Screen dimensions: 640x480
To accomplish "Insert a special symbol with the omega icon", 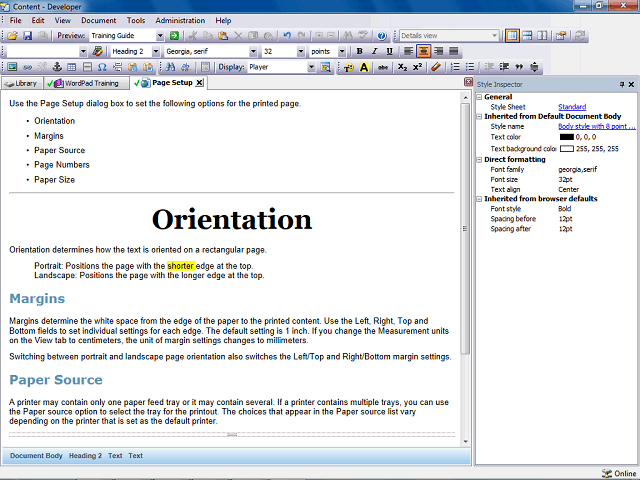I will [102, 67].
